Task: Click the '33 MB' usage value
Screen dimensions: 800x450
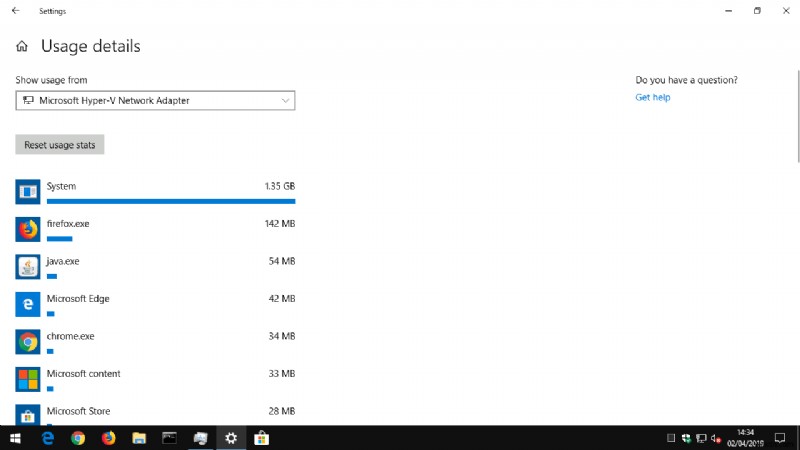Action: [x=282, y=373]
